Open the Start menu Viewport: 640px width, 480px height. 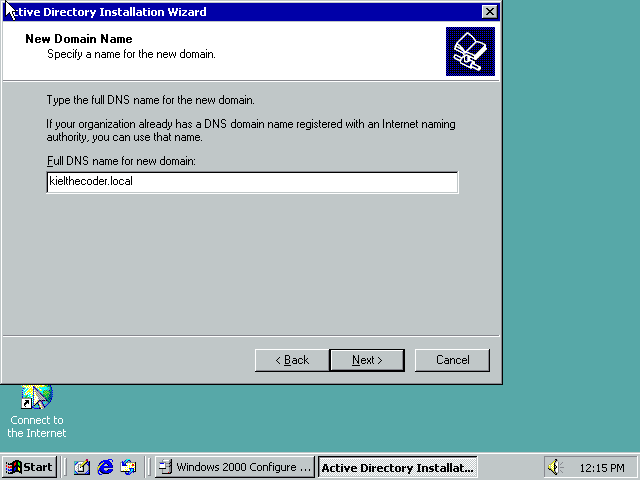click(x=29, y=467)
